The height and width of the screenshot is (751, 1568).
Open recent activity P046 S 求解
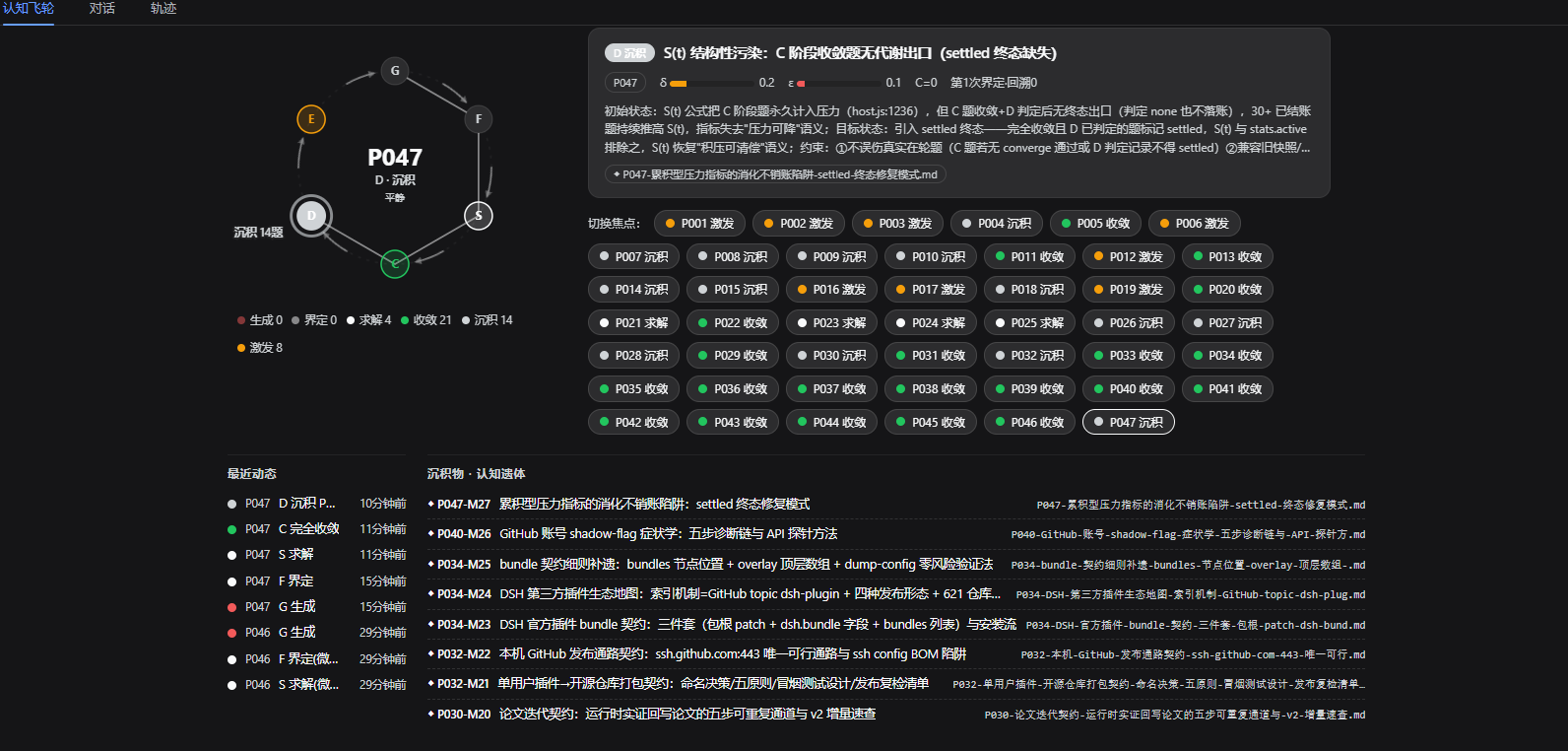click(x=316, y=685)
